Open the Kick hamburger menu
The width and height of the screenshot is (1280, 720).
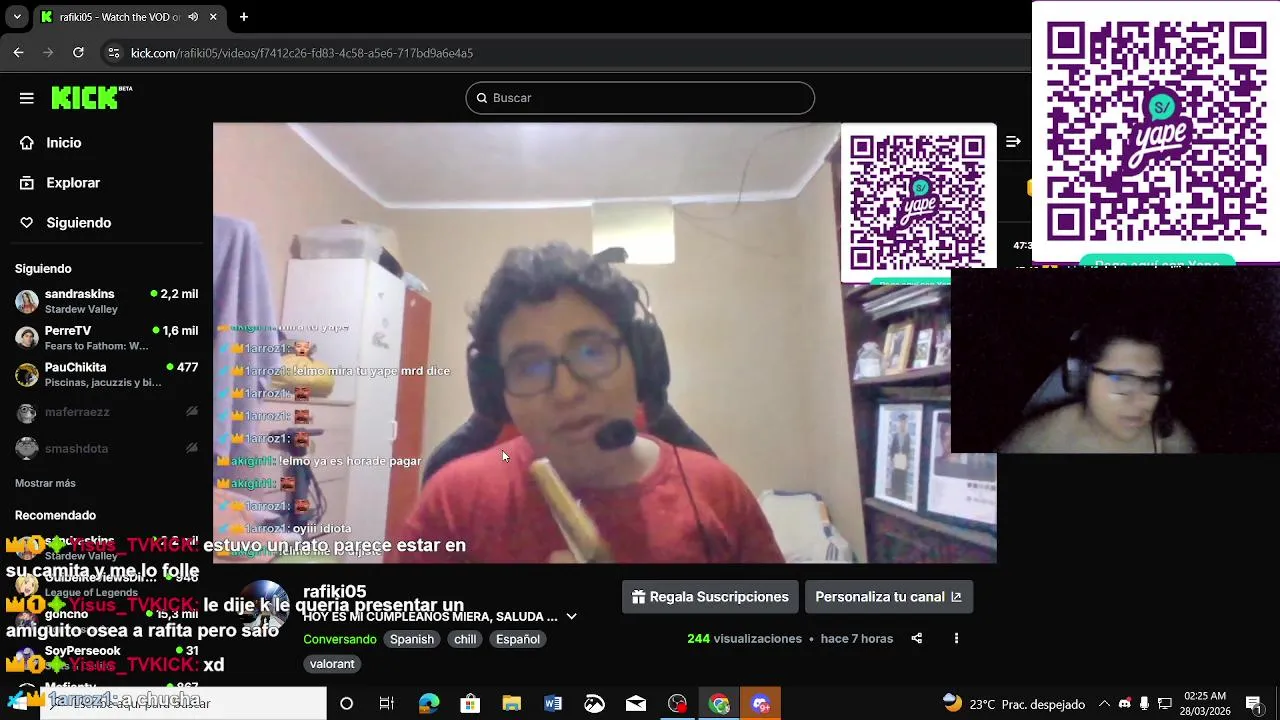coord(27,98)
